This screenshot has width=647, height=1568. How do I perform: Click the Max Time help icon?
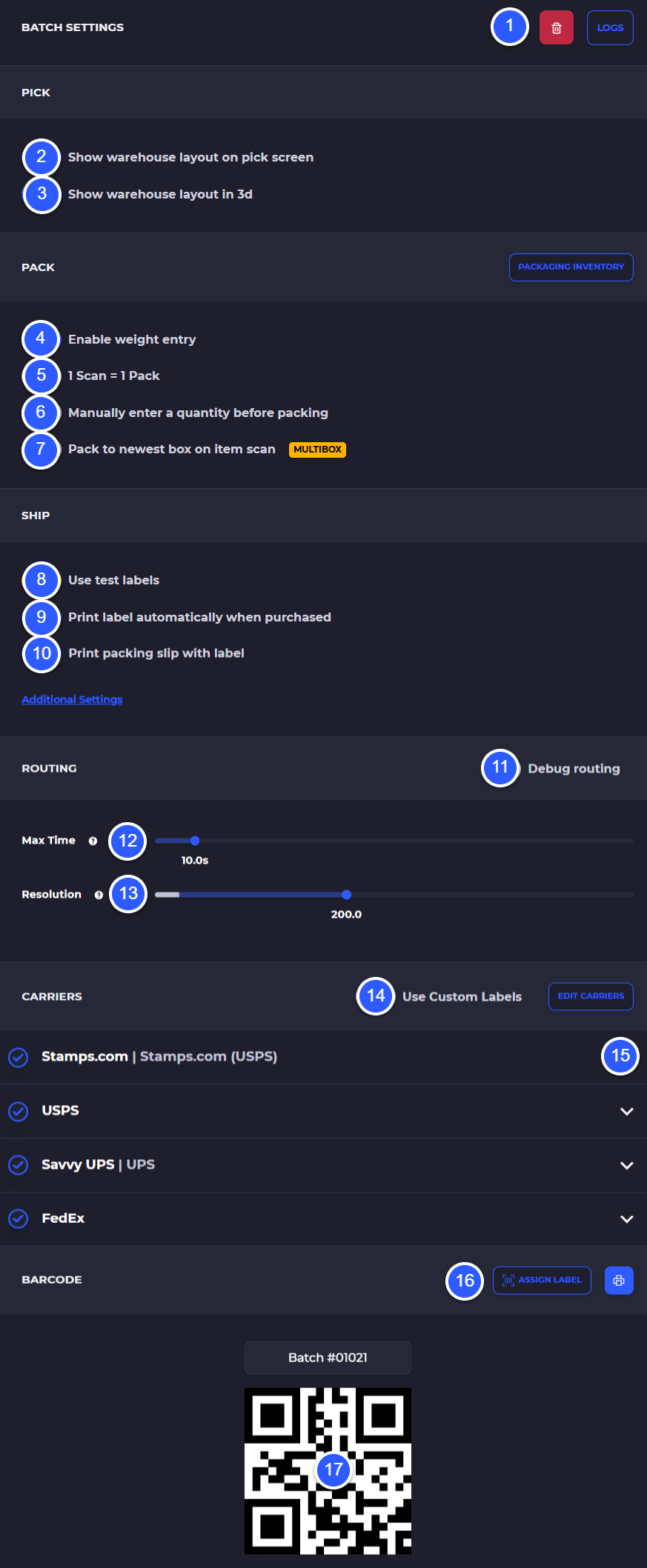point(93,841)
